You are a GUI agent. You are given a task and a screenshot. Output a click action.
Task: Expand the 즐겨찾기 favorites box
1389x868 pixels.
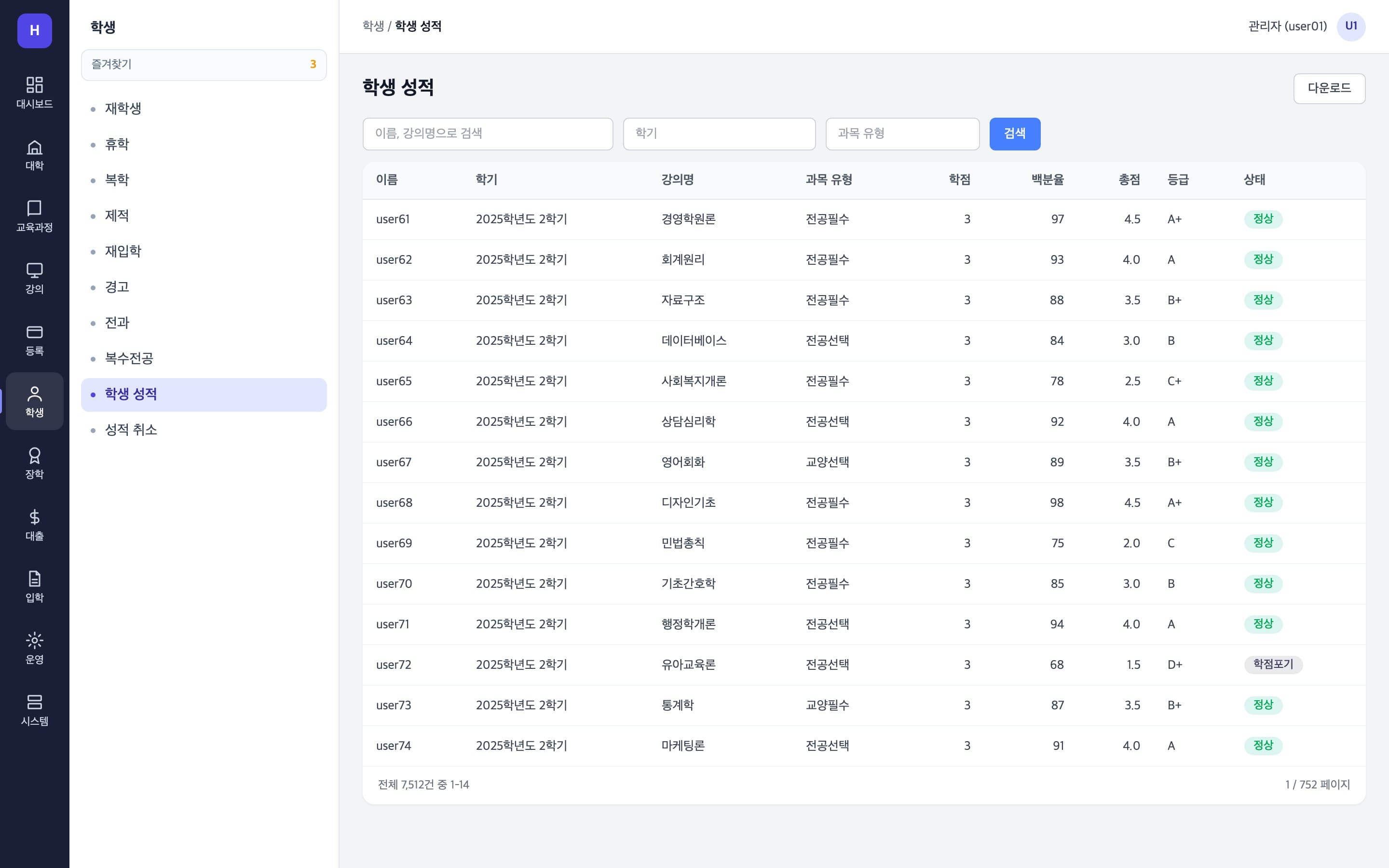click(204, 64)
